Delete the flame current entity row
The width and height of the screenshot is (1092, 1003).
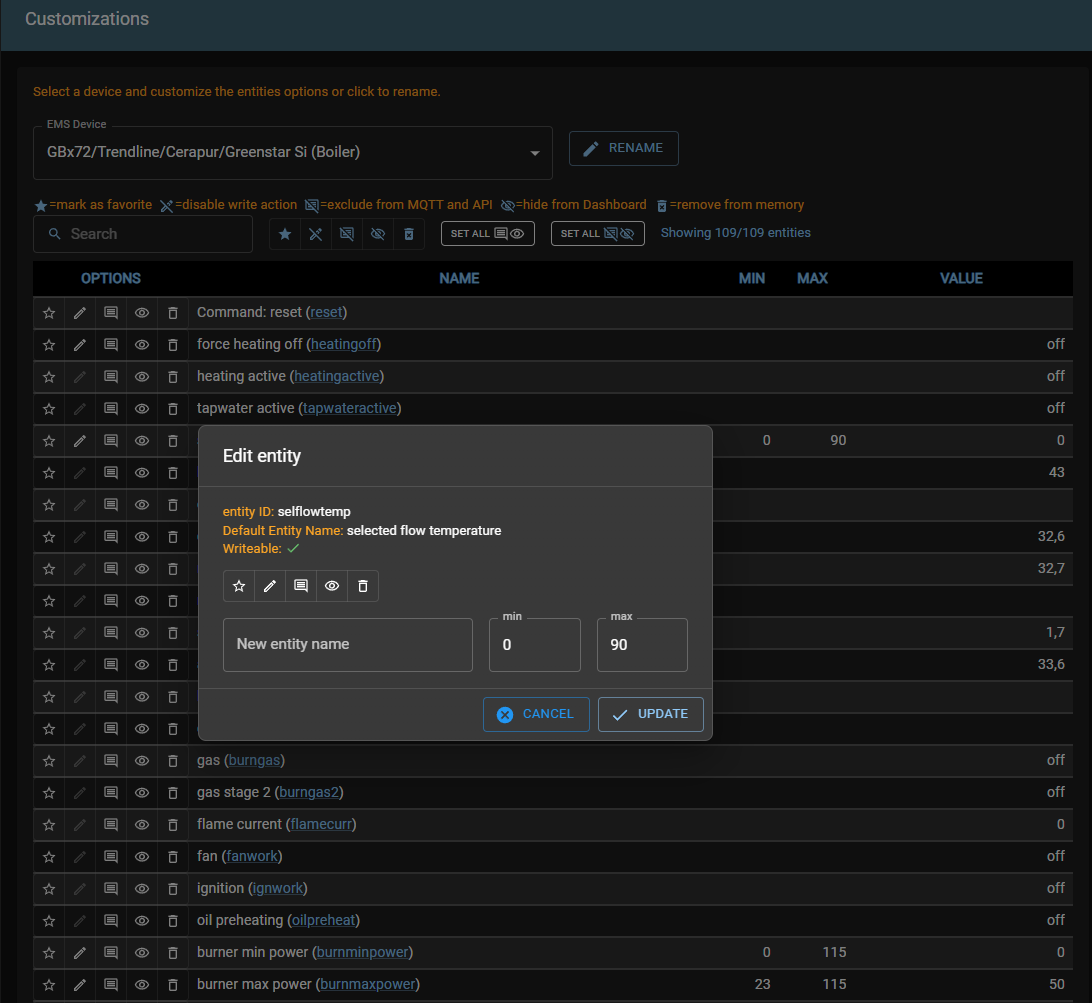point(173,824)
